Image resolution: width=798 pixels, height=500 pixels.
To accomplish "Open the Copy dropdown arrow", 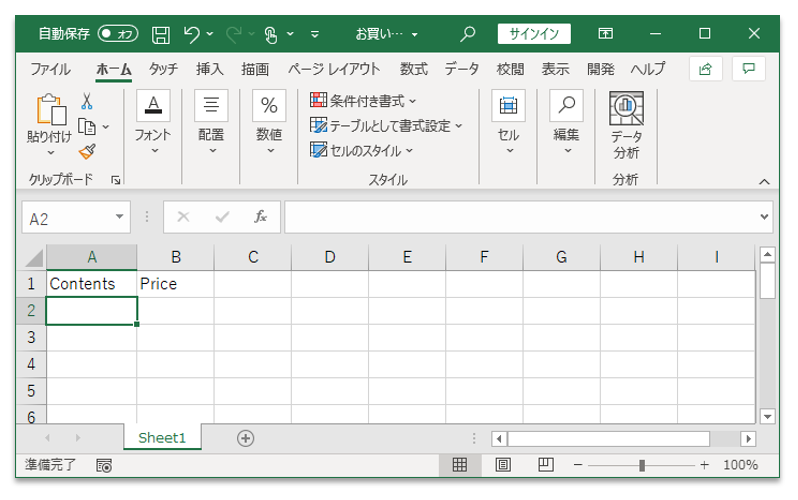I will pyautogui.click(x=106, y=126).
